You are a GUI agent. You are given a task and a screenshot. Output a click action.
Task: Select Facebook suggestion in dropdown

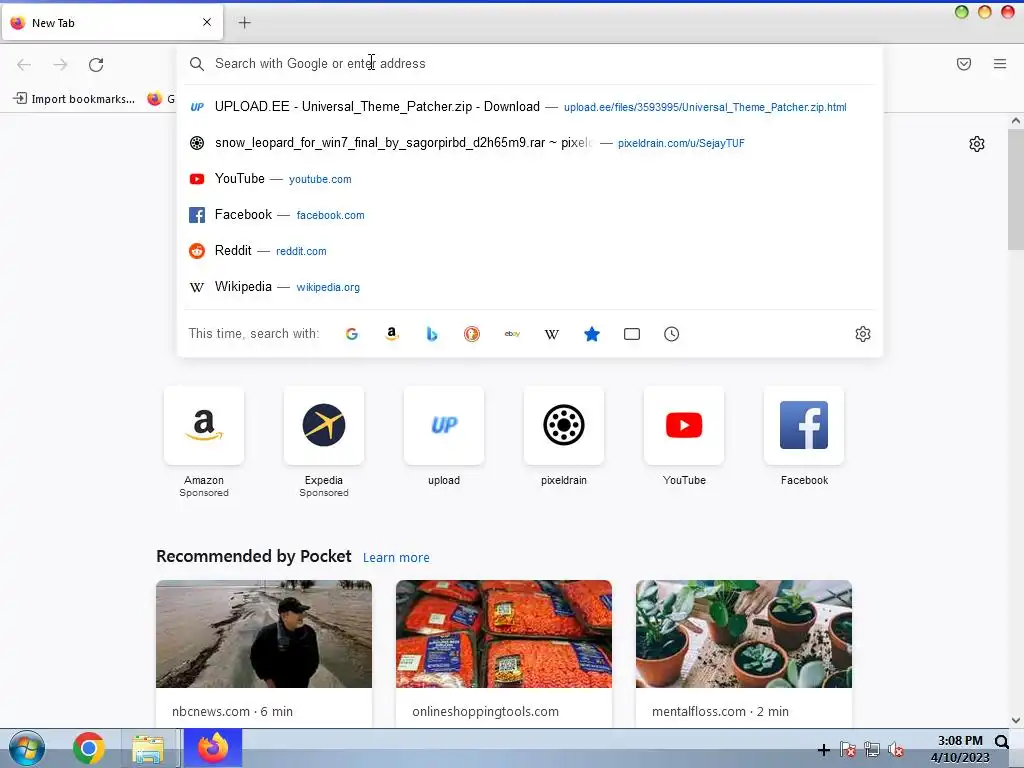529,214
